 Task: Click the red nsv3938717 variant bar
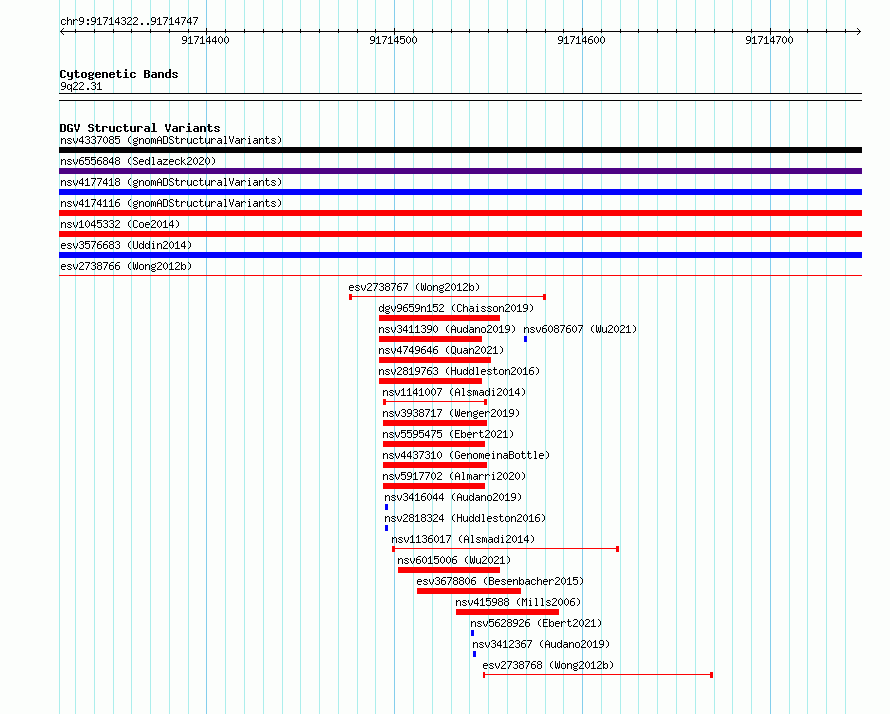pyautogui.click(x=435, y=423)
